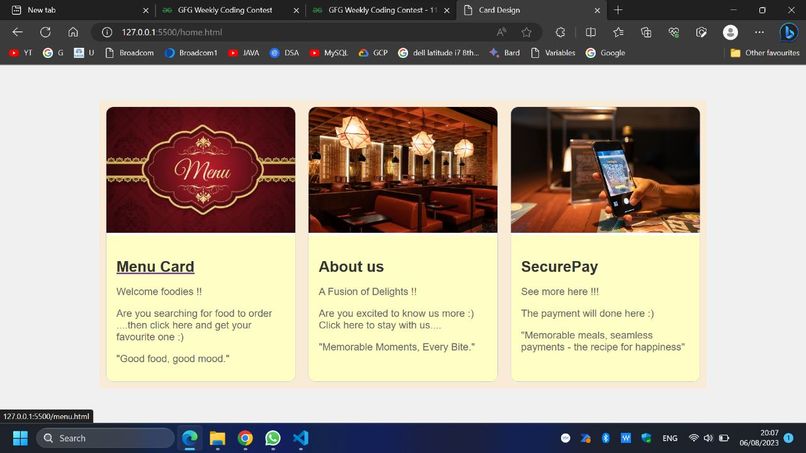The image size is (806, 453).
Task: Open the Broadcom bookmark
Action: 130,53
